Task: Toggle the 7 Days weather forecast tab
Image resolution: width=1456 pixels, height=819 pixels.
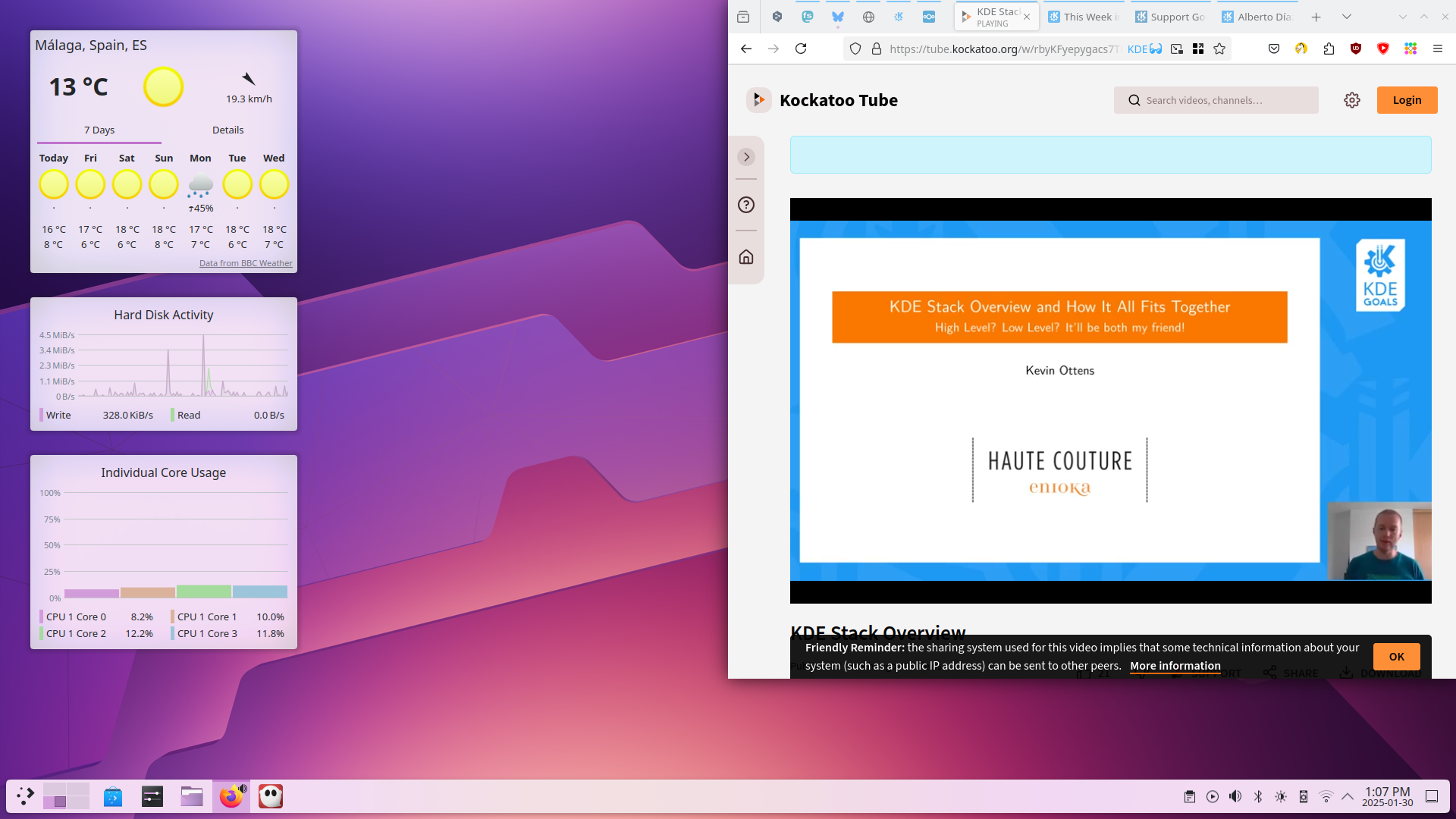Action: (99, 130)
